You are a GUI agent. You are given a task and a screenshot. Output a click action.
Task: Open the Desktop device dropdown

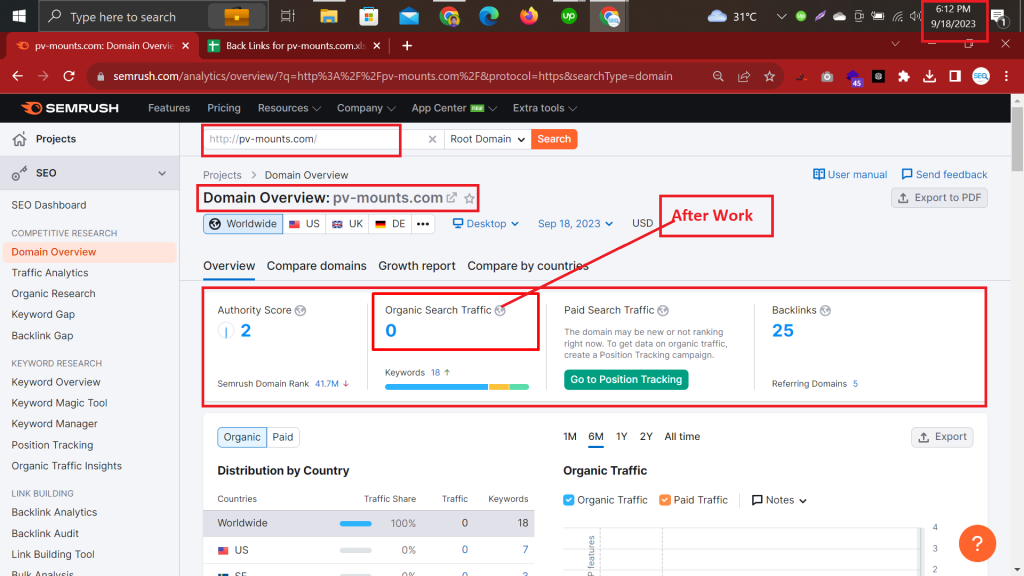tap(486, 224)
